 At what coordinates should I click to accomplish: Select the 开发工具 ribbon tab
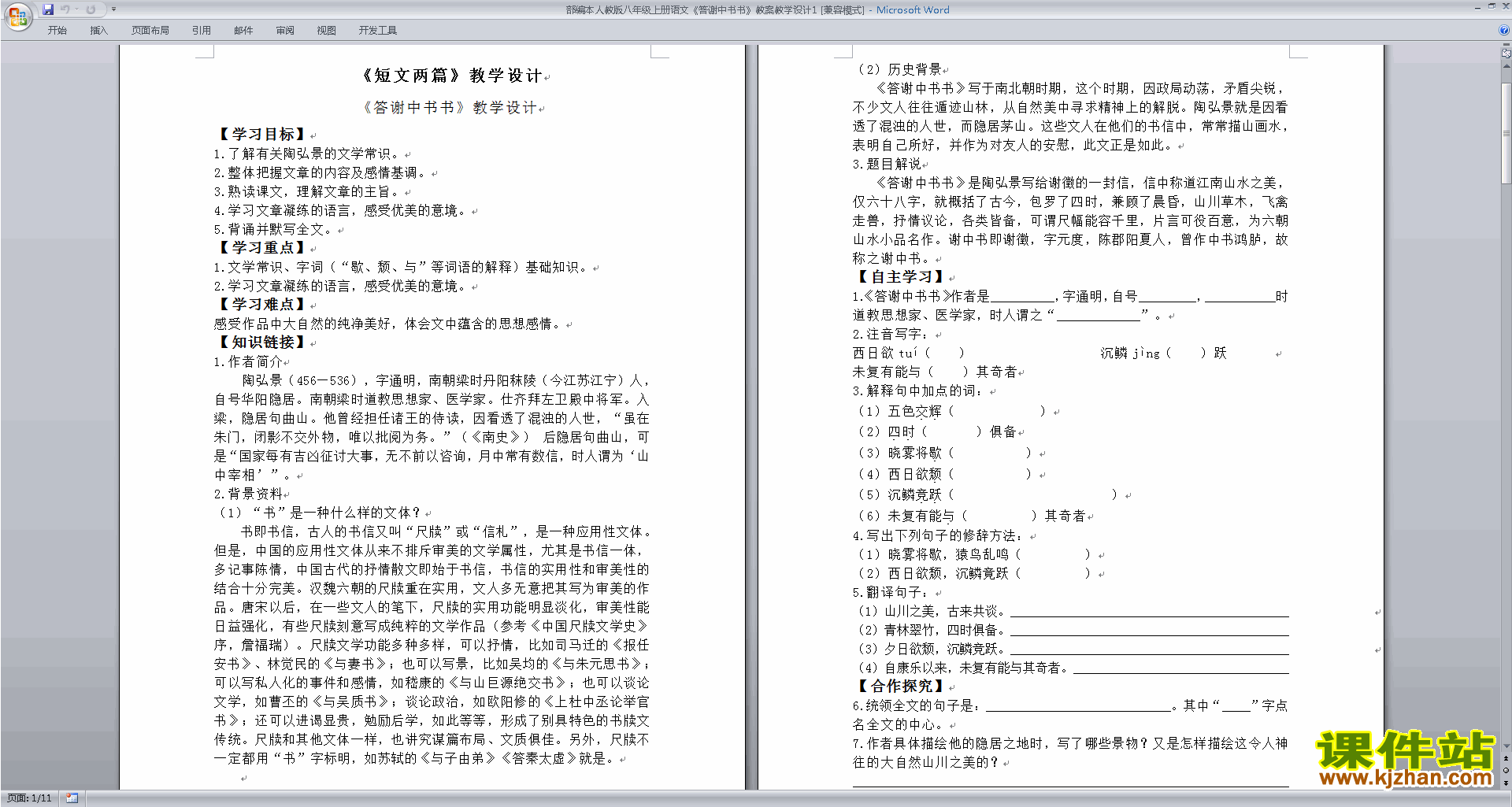[378, 31]
